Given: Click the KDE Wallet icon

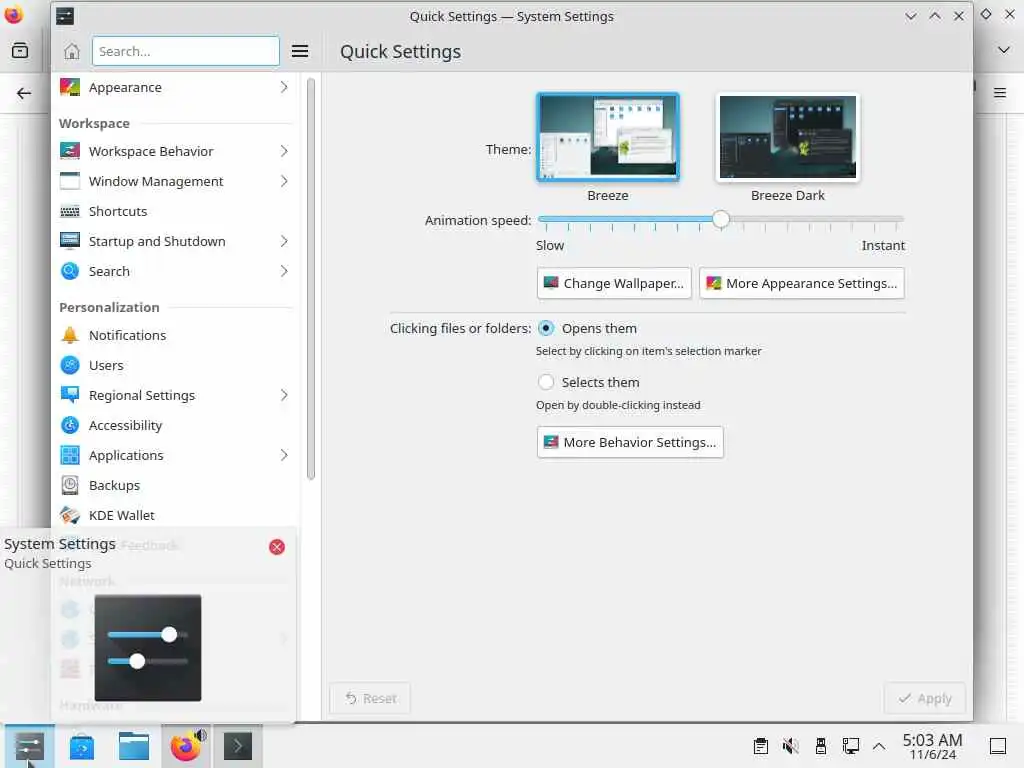Looking at the screenshot, I should pos(70,515).
